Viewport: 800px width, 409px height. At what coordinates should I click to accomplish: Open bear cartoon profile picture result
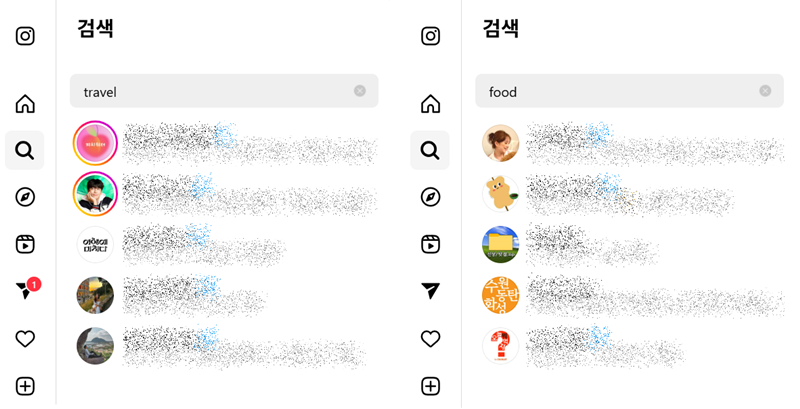pyautogui.click(x=500, y=194)
